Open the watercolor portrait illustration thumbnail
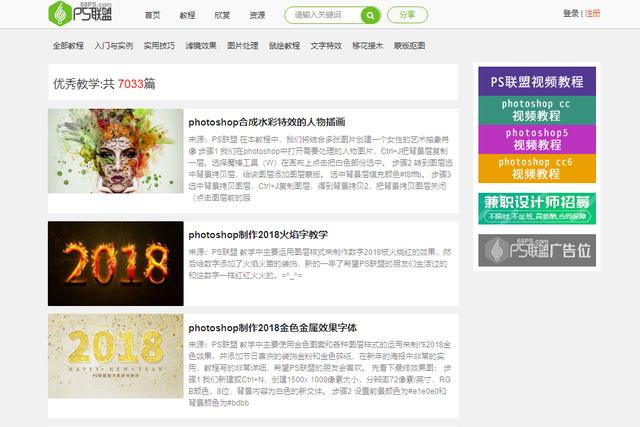The width and height of the screenshot is (640, 427). pos(116,151)
